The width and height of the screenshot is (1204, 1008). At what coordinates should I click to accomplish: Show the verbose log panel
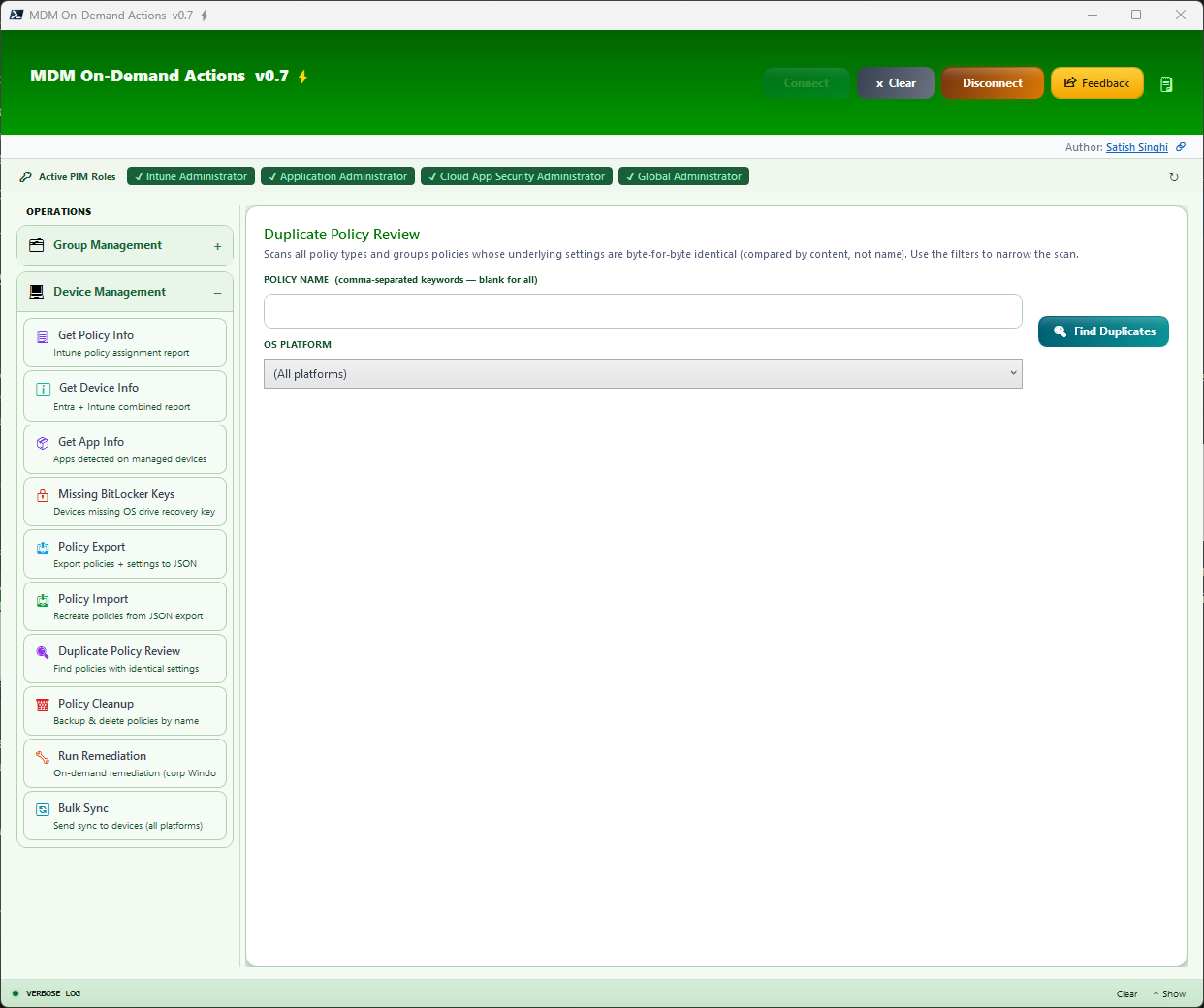coord(1169,994)
